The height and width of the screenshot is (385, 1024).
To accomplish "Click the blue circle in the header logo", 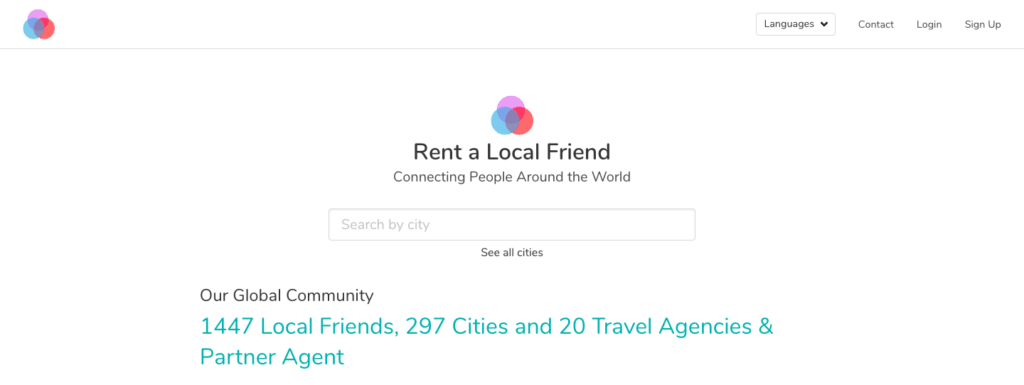I will pyautogui.click(x=30, y=32).
